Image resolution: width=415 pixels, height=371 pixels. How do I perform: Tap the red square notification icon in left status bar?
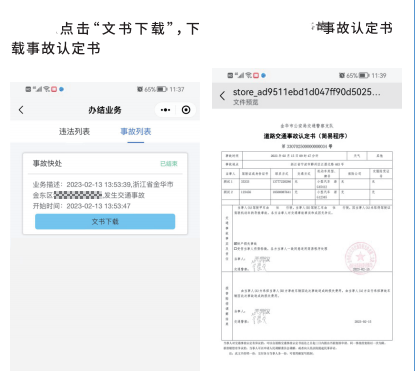54,89
